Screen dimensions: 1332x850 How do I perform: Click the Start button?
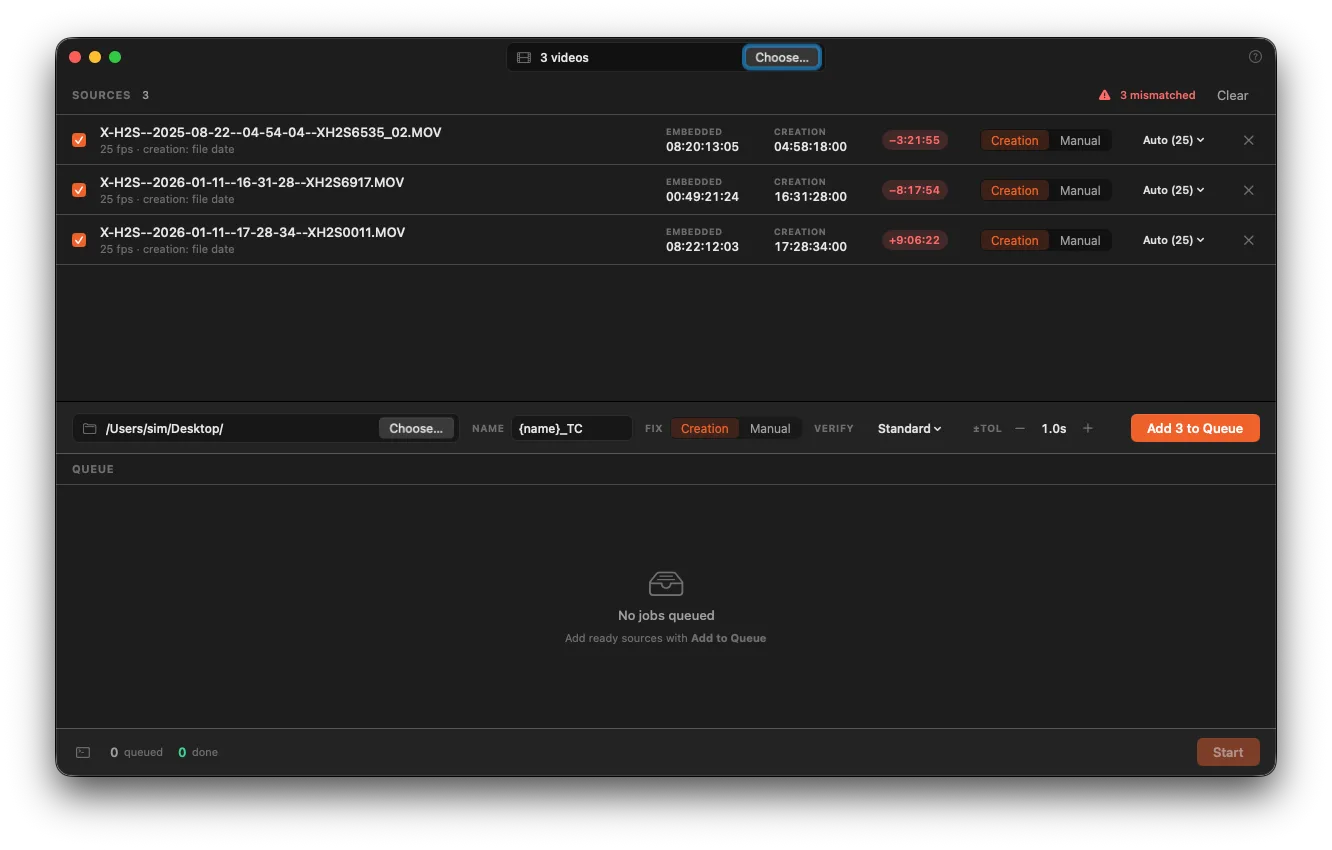click(1228, 752)
